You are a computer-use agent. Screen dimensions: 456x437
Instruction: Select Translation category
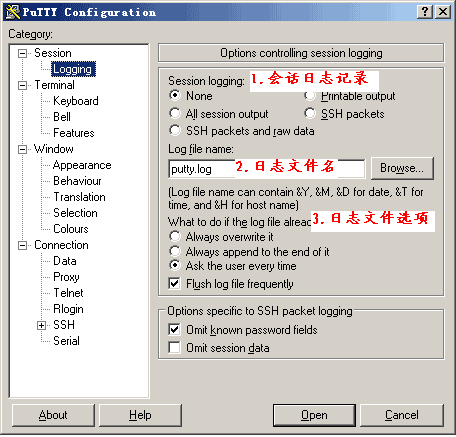tap(79, 197)
